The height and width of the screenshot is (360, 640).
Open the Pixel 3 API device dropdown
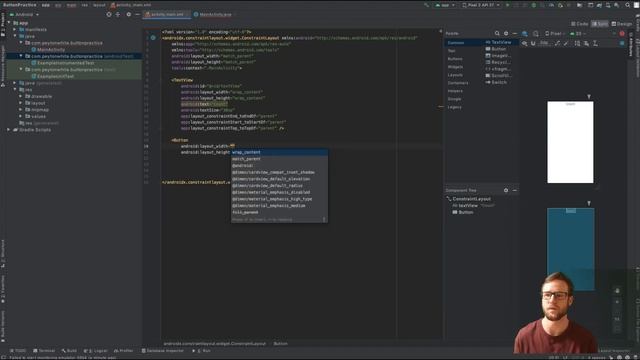point(481,5)
